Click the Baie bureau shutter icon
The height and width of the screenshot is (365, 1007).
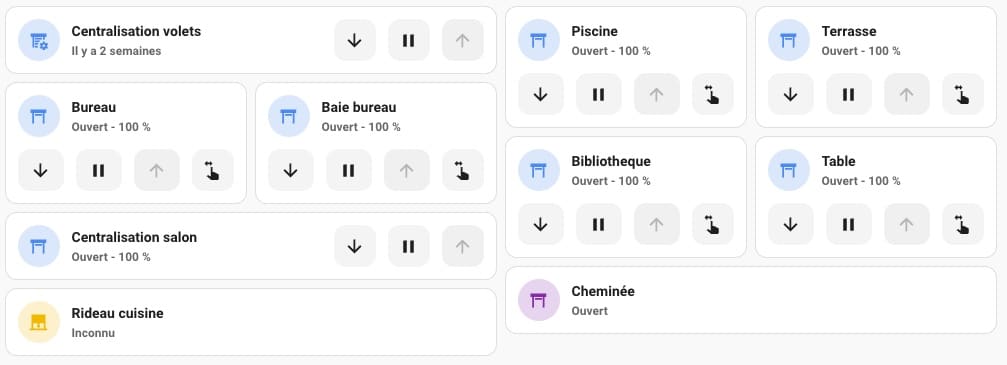click(x=288, y=116)
